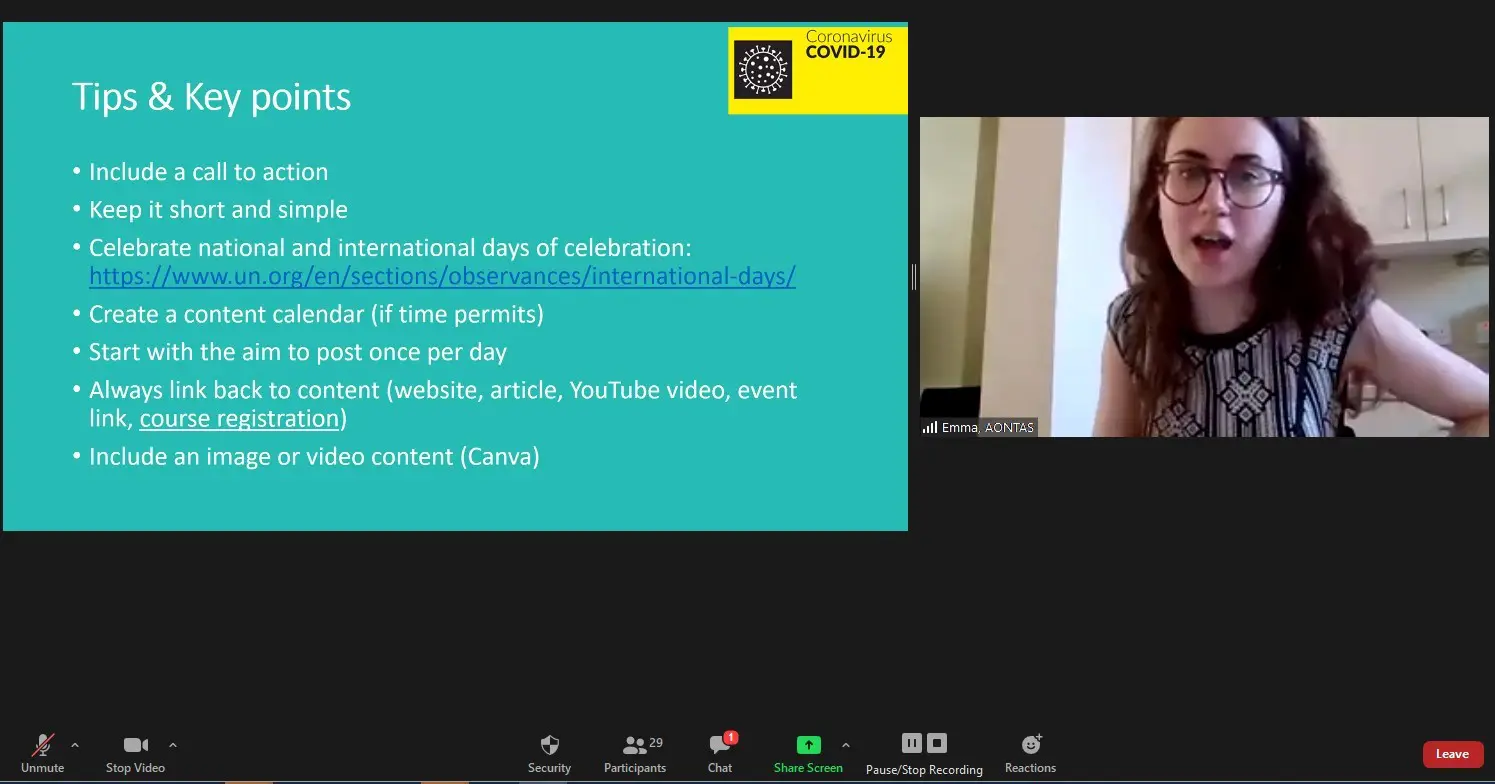Open the Security shield menu
Screen dimensions: 1495x784
click(x=549, y=753)
